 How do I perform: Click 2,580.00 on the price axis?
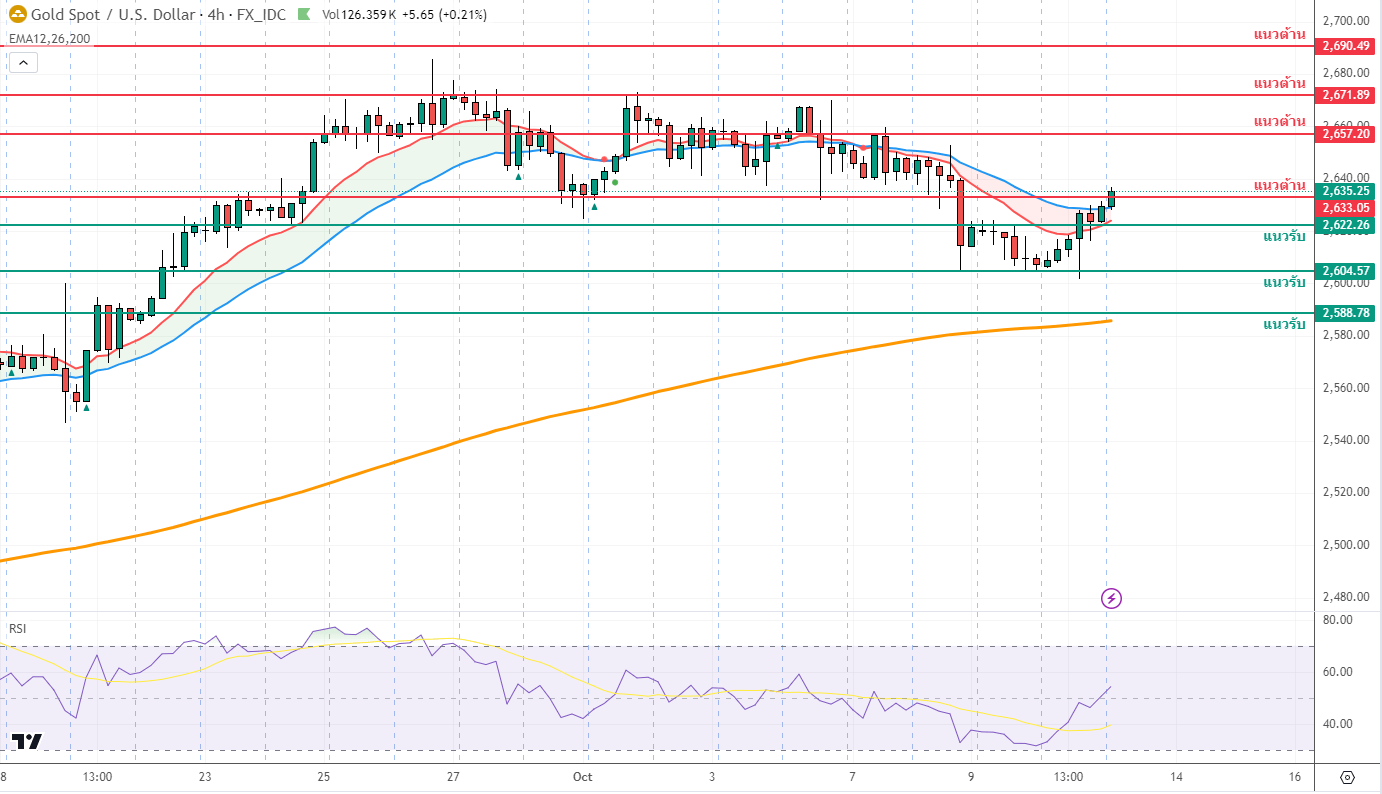1344,335
